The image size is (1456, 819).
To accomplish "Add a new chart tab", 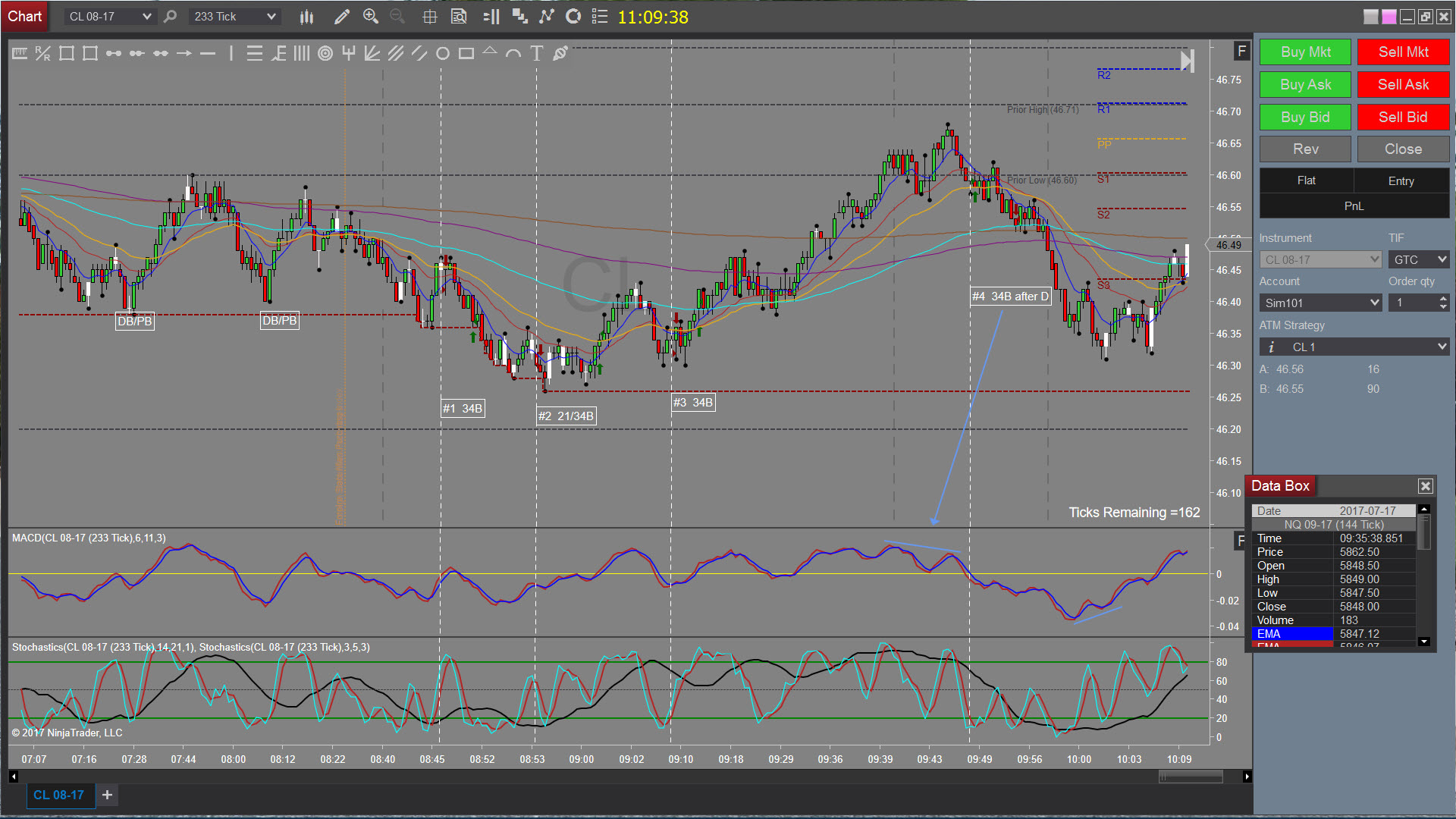I will pos(108,795).
